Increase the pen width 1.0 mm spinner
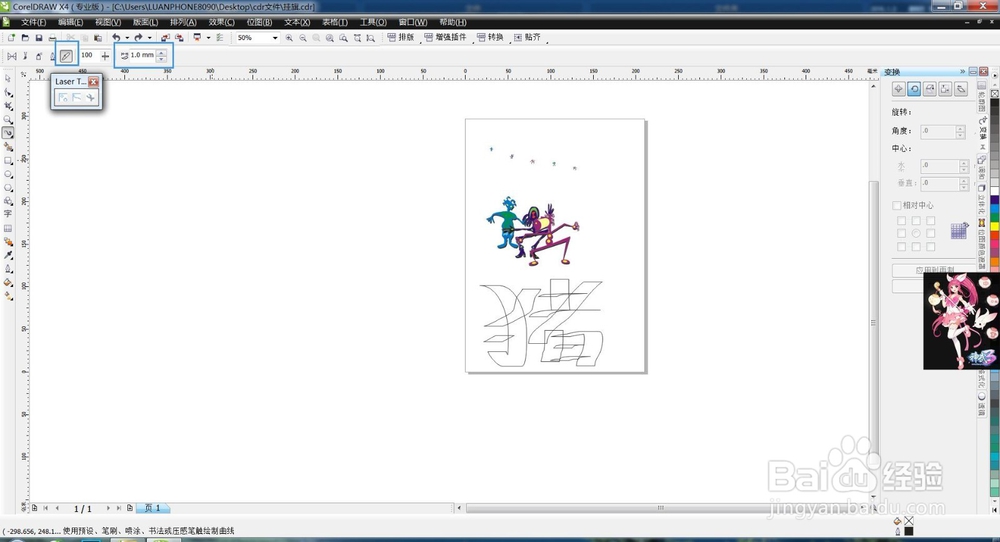This screenshot has height=542, width=1000. tap(161, 52)
